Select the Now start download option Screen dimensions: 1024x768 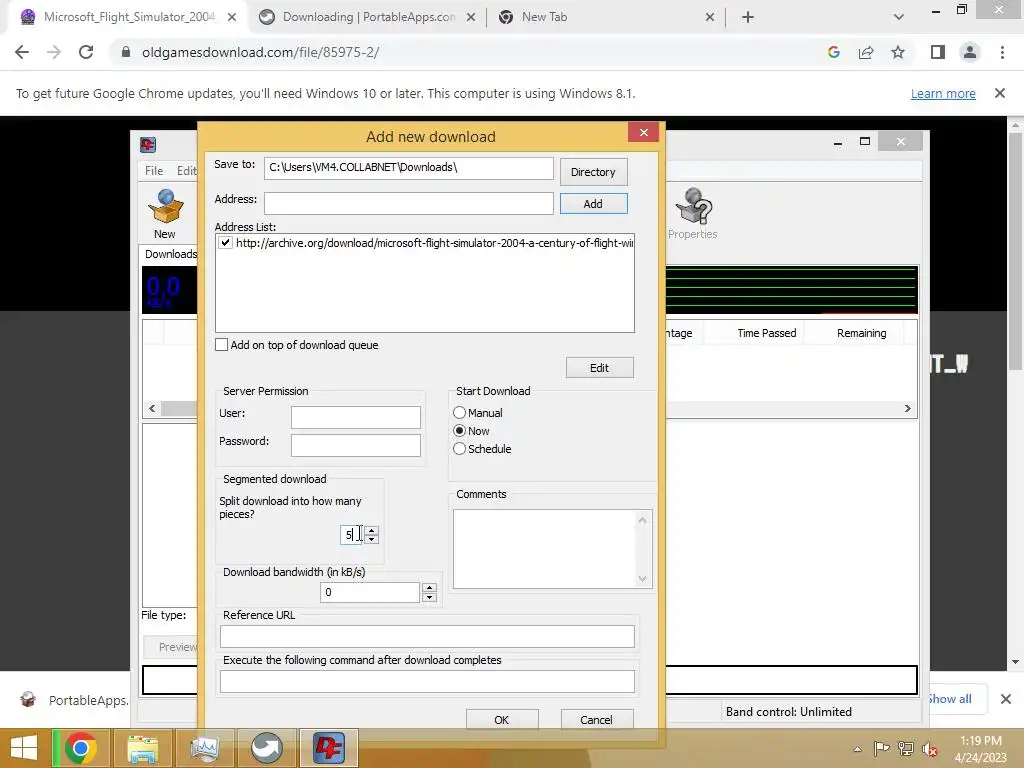point(460,431)
